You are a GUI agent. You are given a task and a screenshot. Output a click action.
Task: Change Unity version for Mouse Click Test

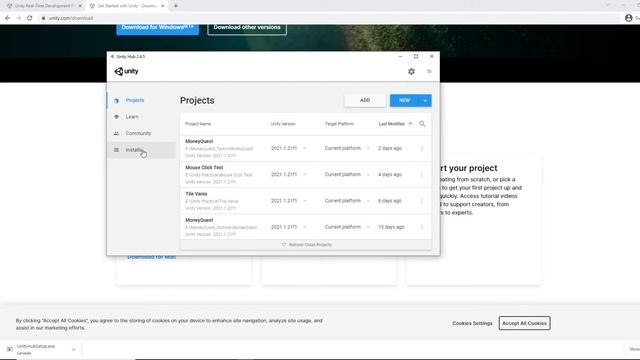point(289,175)
